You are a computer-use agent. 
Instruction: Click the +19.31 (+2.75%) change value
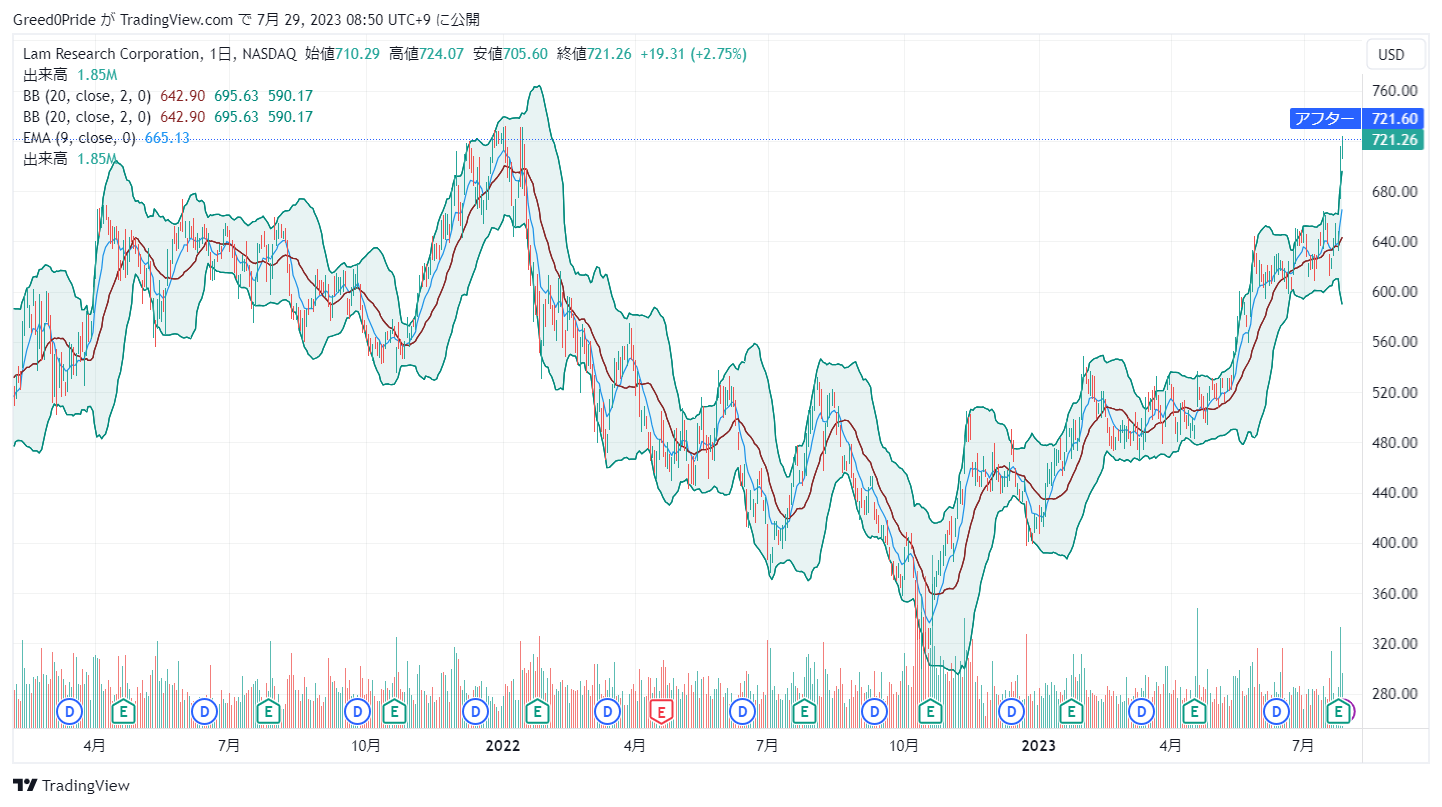click(x=693, y=54)
